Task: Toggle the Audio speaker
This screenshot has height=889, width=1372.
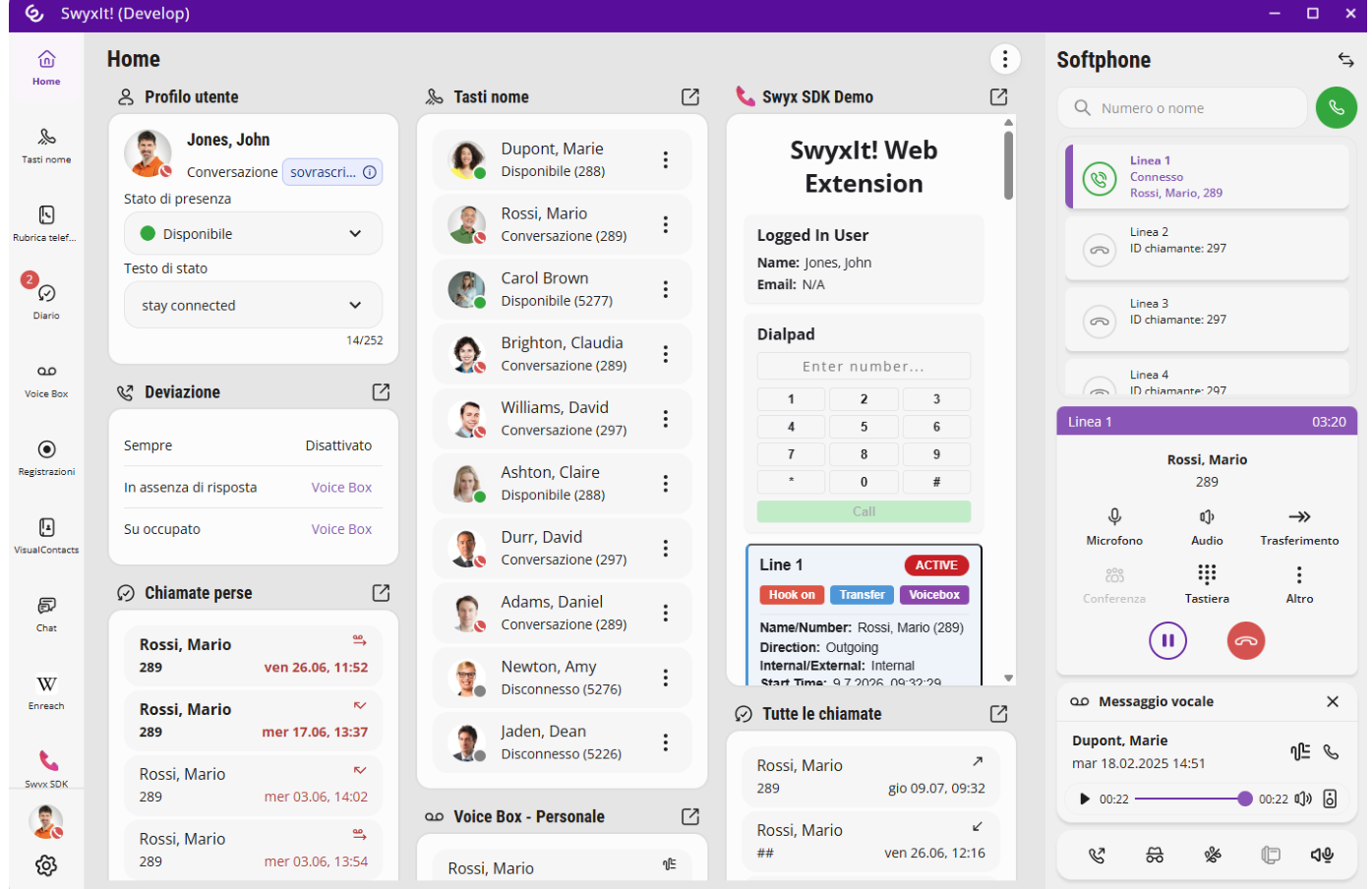Action: tap(1207, 526)
